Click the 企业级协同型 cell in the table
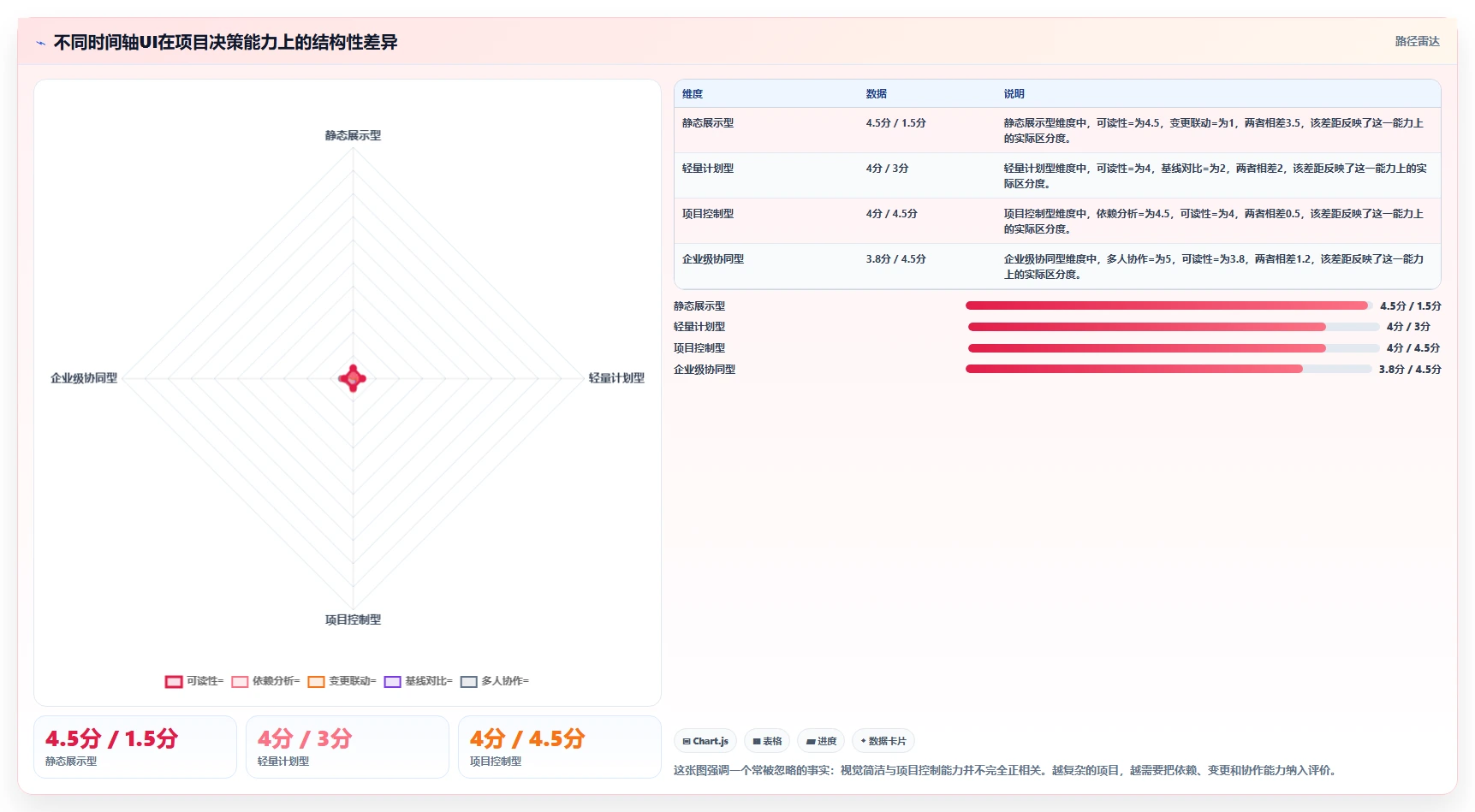Image resolution: width=1475 pixels, height=812 pixels. pyautogui.click(x=712, y=259)
